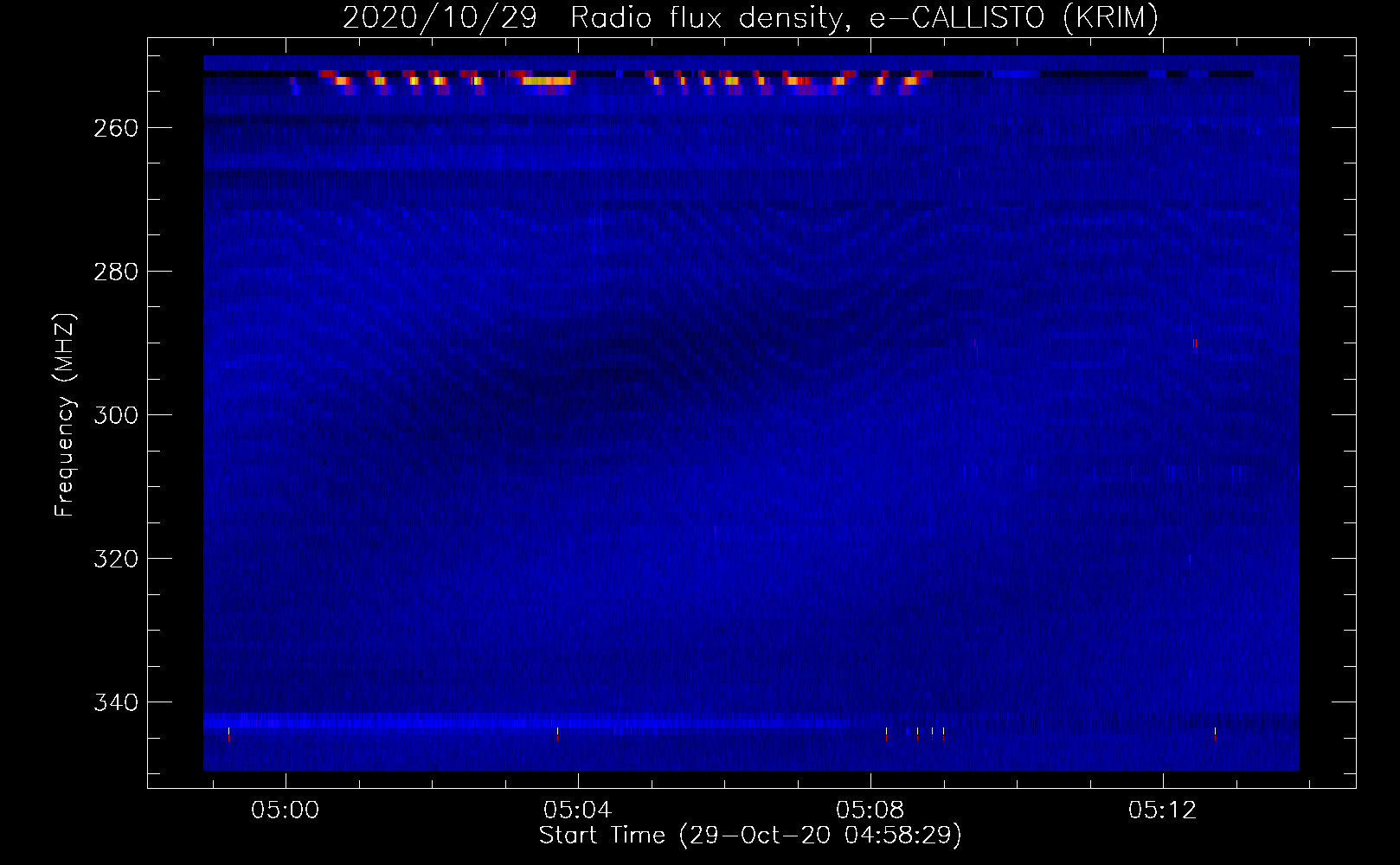Click the 05:12 time tick label
The height and width of the screenshot is (865, 1400).
coord(1162,811)
